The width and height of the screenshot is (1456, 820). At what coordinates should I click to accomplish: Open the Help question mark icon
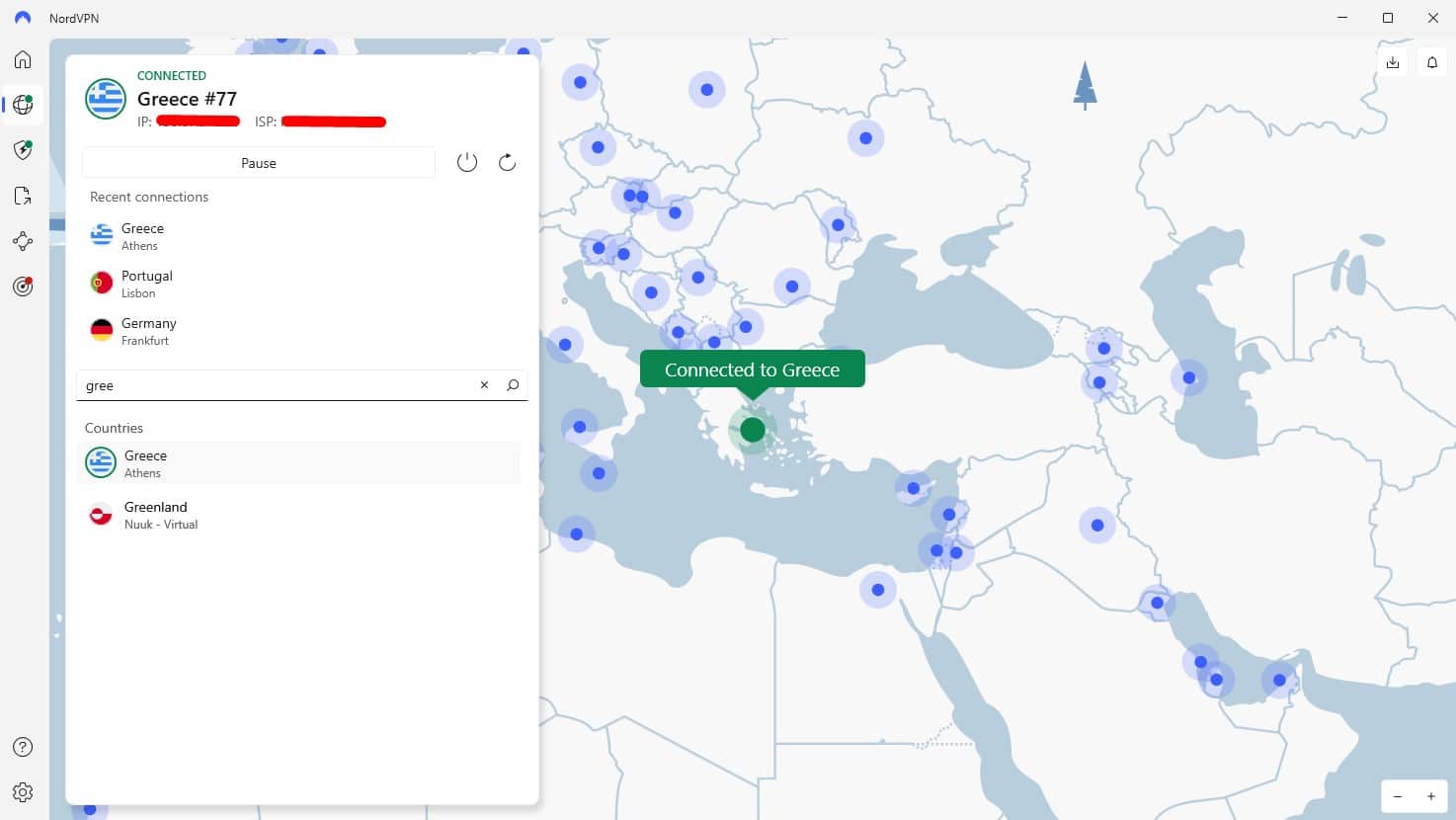23,747
